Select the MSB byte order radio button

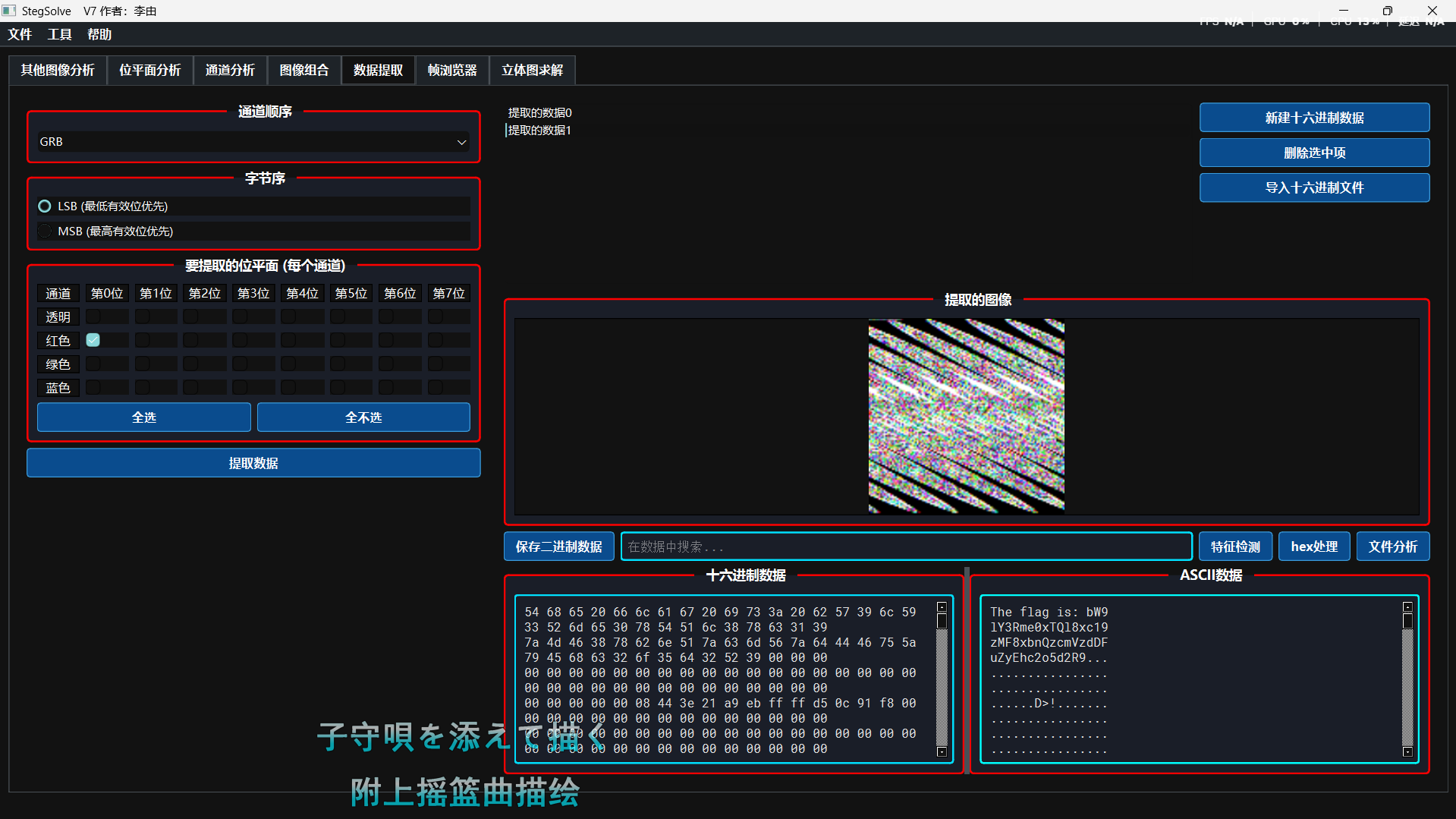(x=45, y=231)
